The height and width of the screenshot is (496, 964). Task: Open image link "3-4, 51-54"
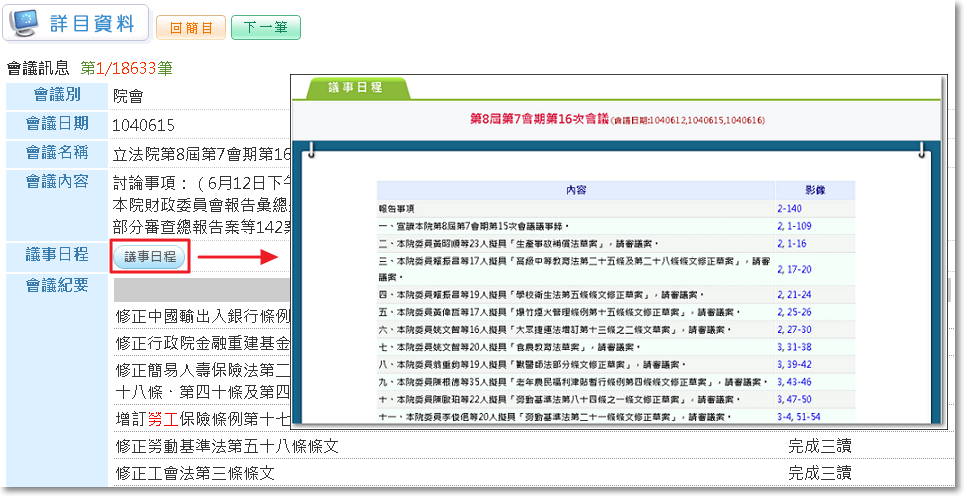800,415
